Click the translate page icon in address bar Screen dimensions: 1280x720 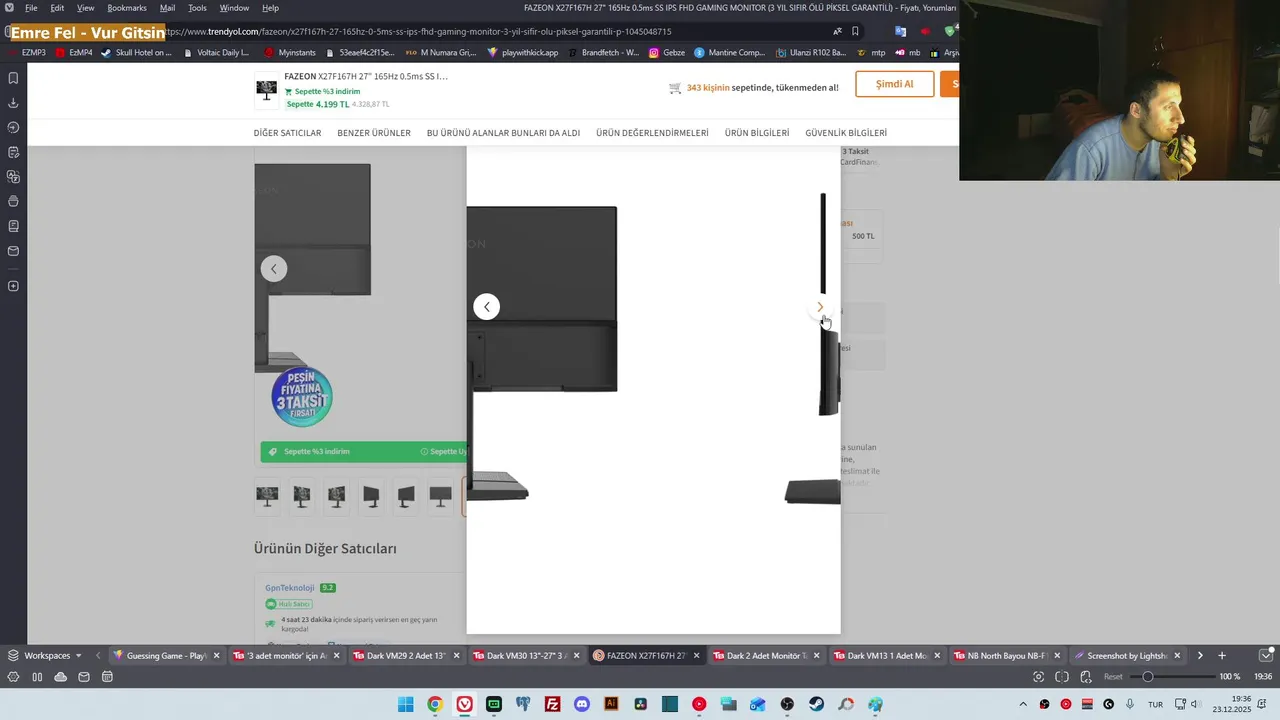click(837, 31)
